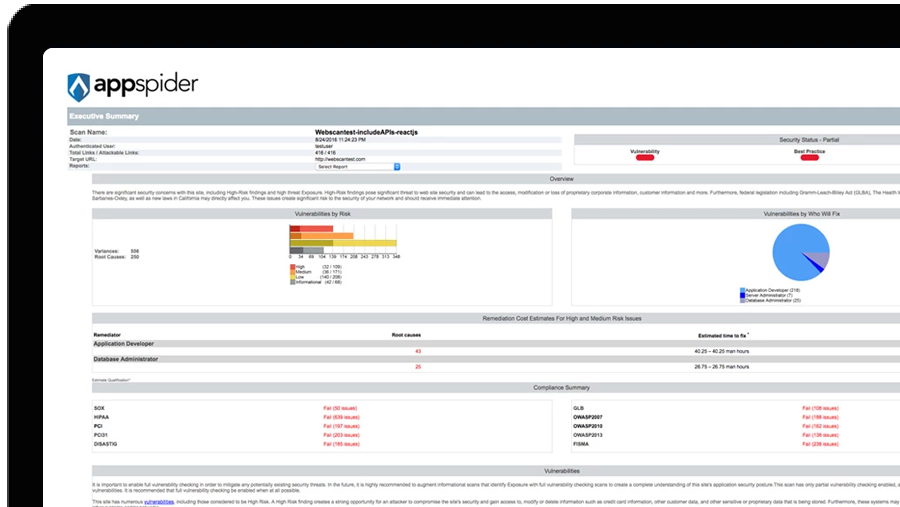Open OWASP2007 Fail (188 issues) result
This screenshot has width=900, height=507.
[x=820, y=417]
